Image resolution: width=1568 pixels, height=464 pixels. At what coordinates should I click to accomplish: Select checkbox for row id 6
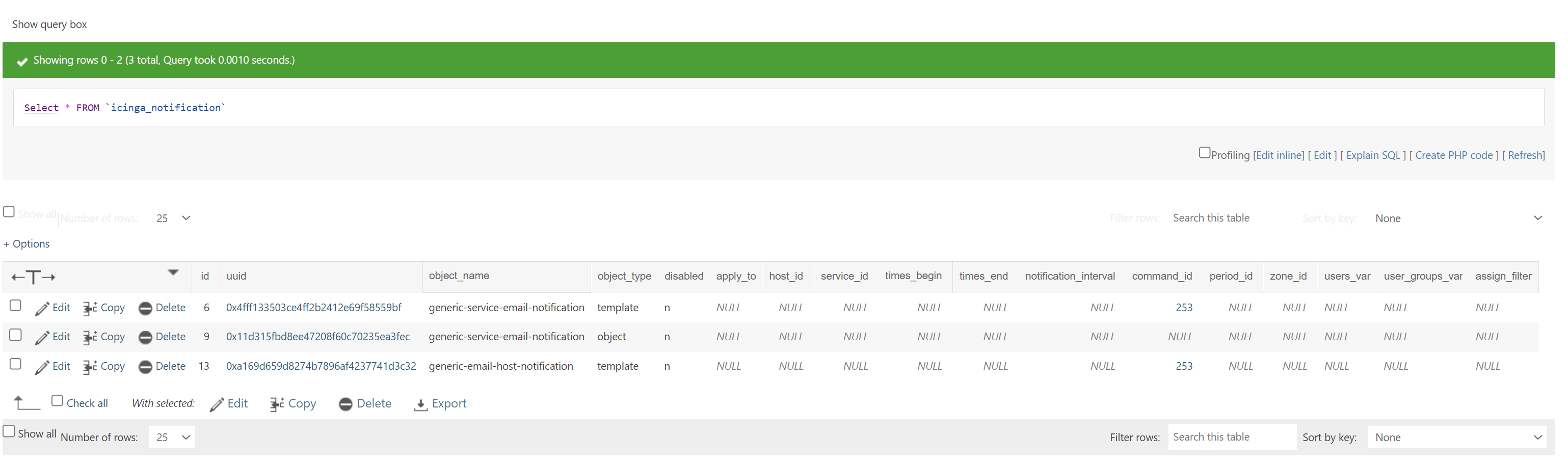(x=16, y=306)
